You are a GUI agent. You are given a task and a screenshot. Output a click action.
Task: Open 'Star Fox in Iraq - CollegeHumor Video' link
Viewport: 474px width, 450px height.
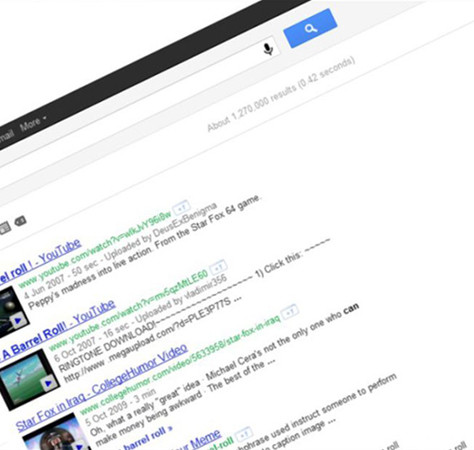point(101,388)
